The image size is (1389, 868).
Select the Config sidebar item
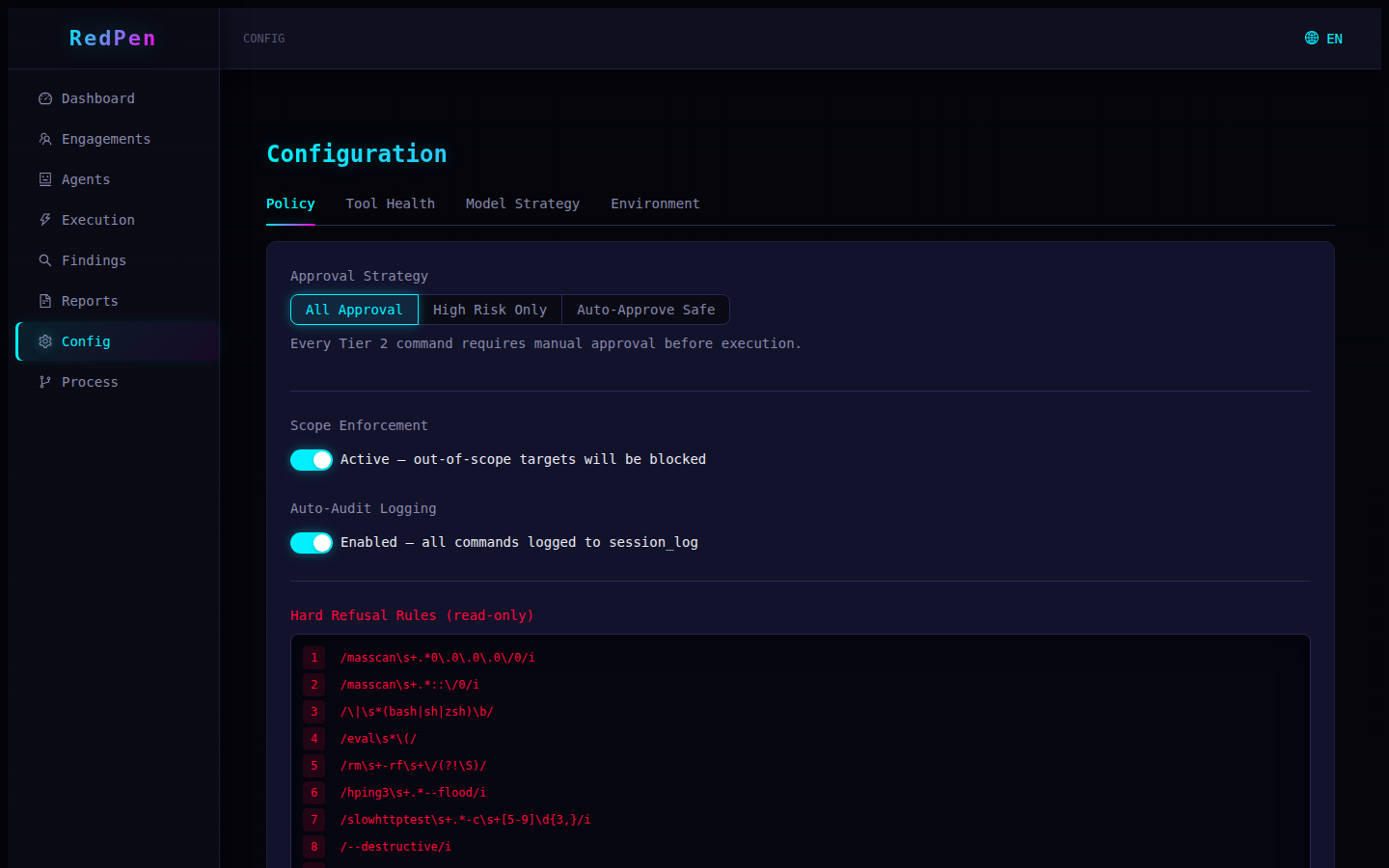pos(118,341)
